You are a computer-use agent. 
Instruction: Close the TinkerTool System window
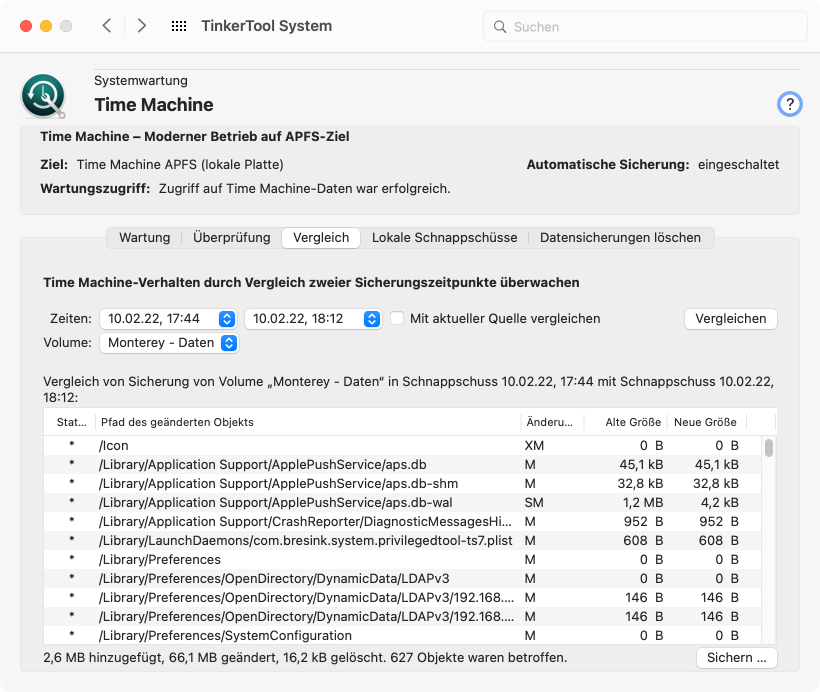[26, 26]
